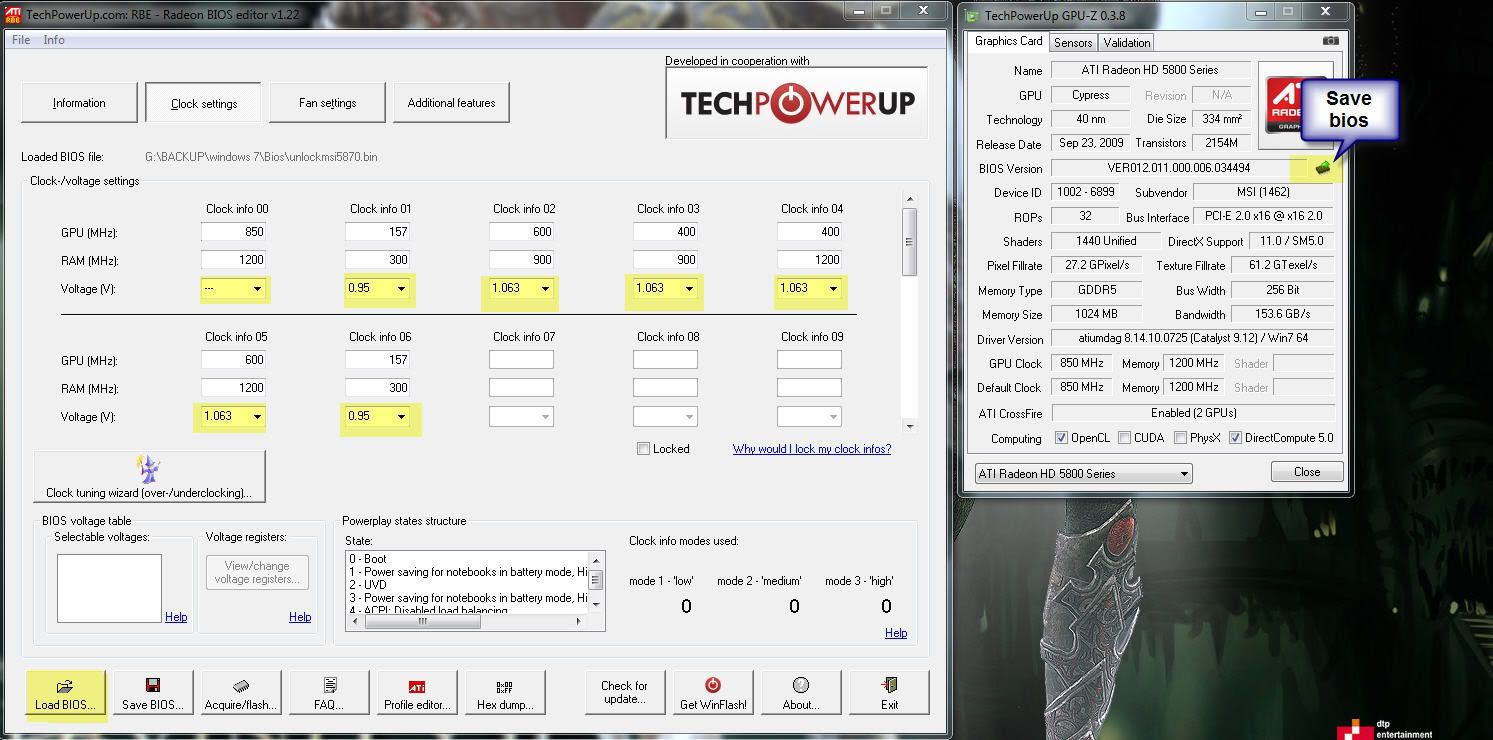Toggle PhysX checkbox in GPU-Z
Image resolution: width=1493 pixels, height=740 pixels.
[x=1181, y=438]
